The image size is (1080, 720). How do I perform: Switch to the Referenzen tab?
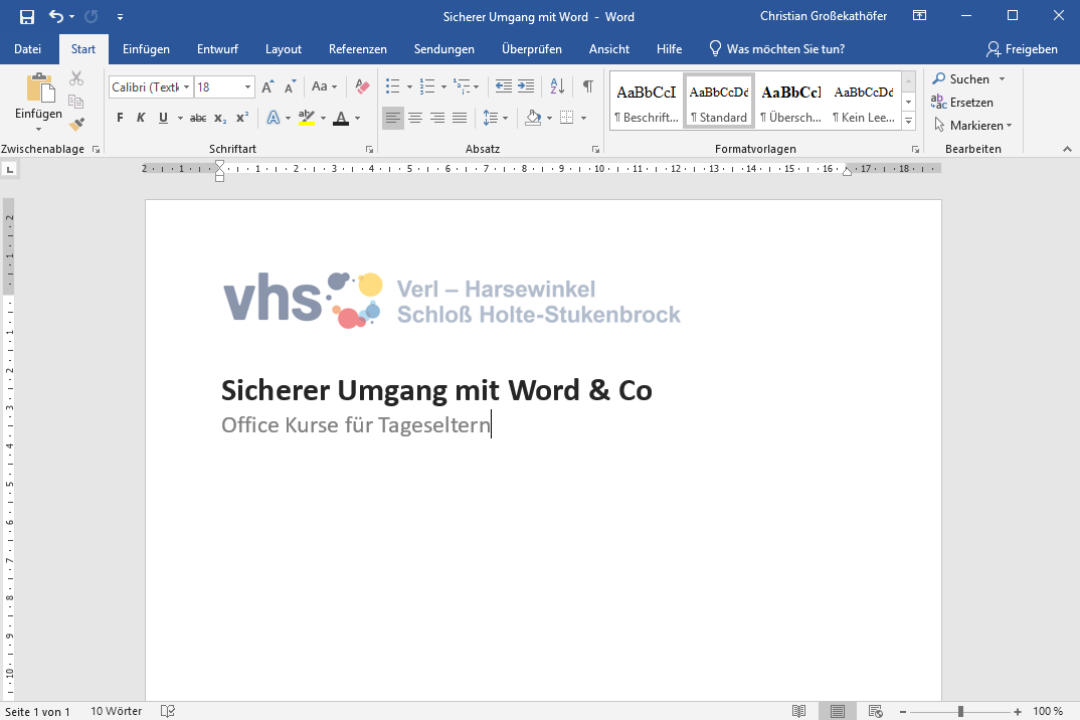pyautogui.click(x=357, y=49)
